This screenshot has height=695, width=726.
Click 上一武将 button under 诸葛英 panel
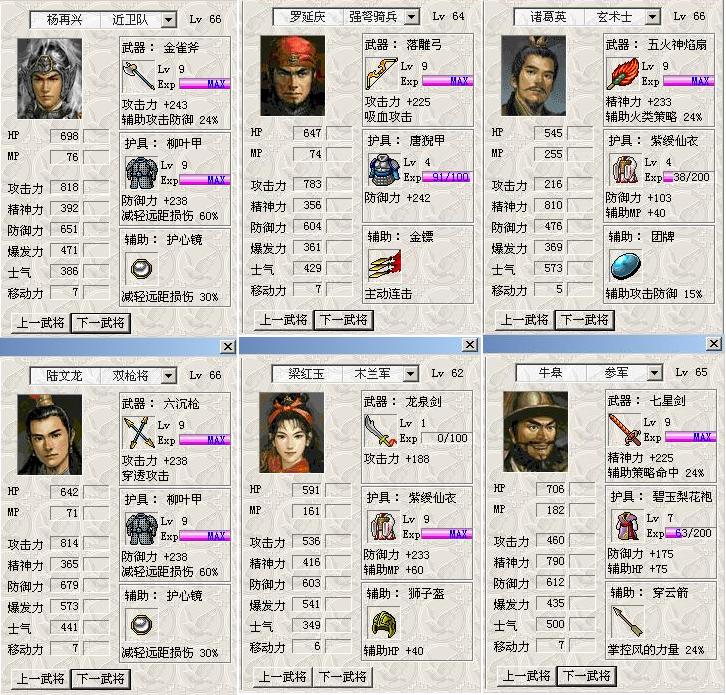pyautogui.click(x=525, y=319)
